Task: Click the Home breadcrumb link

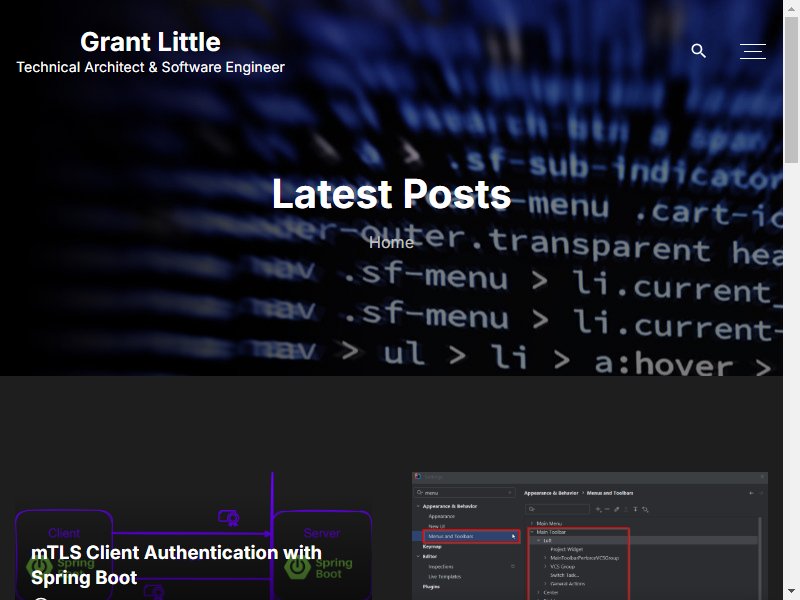Action: 391,242
